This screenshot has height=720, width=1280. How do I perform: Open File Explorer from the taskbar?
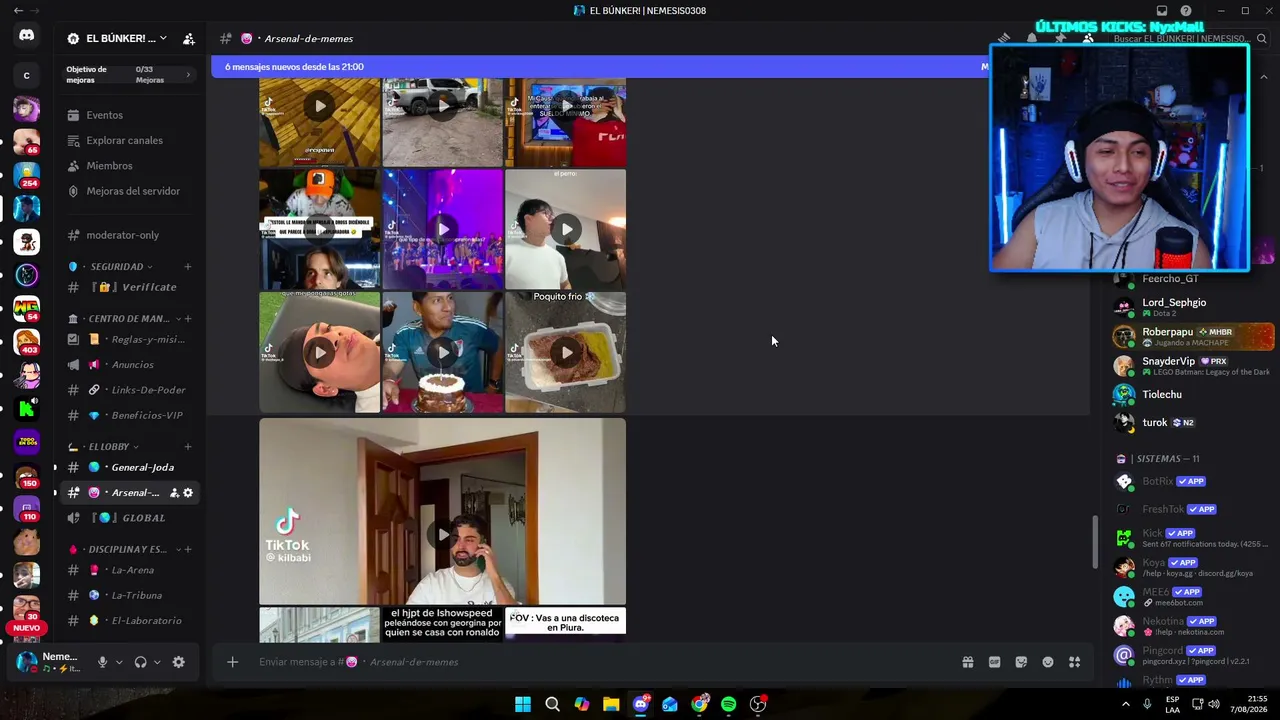click(x=611, y=704)
